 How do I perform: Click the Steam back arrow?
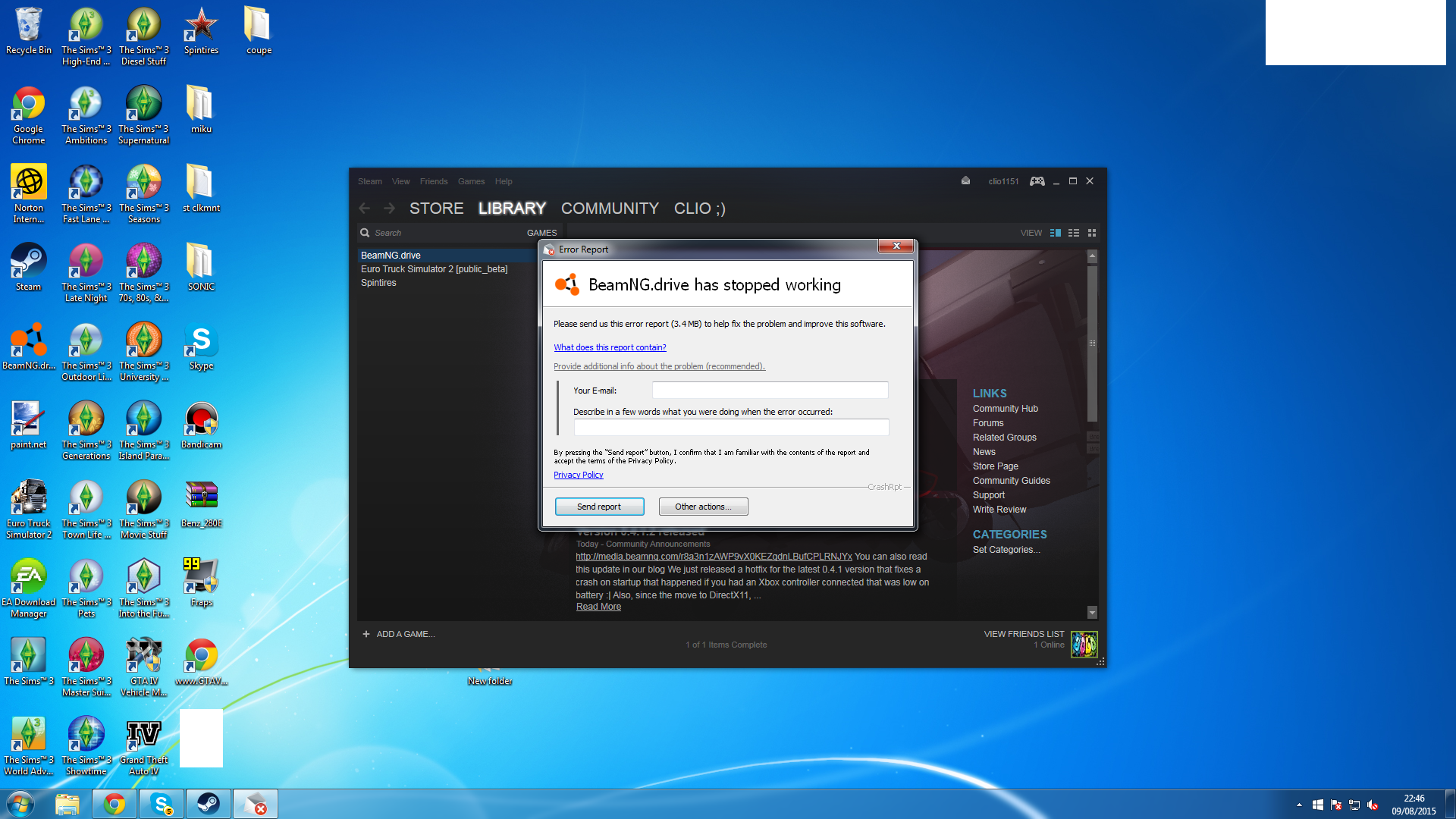(x=365, y=209)
